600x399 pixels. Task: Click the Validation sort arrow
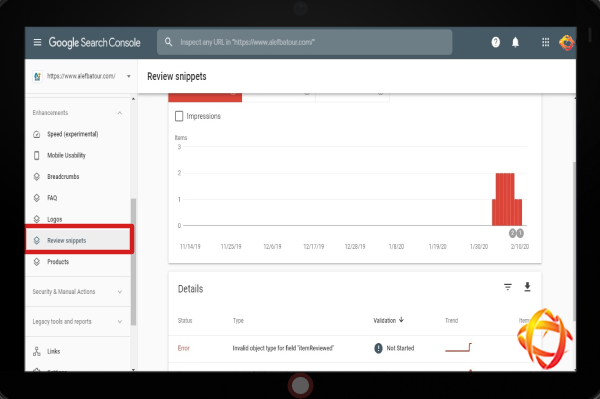click(401, 320)
